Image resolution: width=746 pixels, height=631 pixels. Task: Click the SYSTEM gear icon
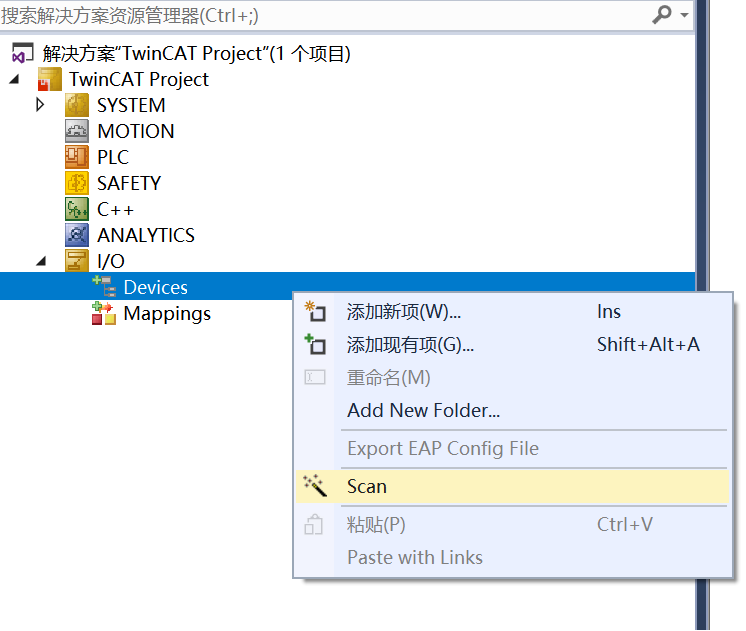77,105
